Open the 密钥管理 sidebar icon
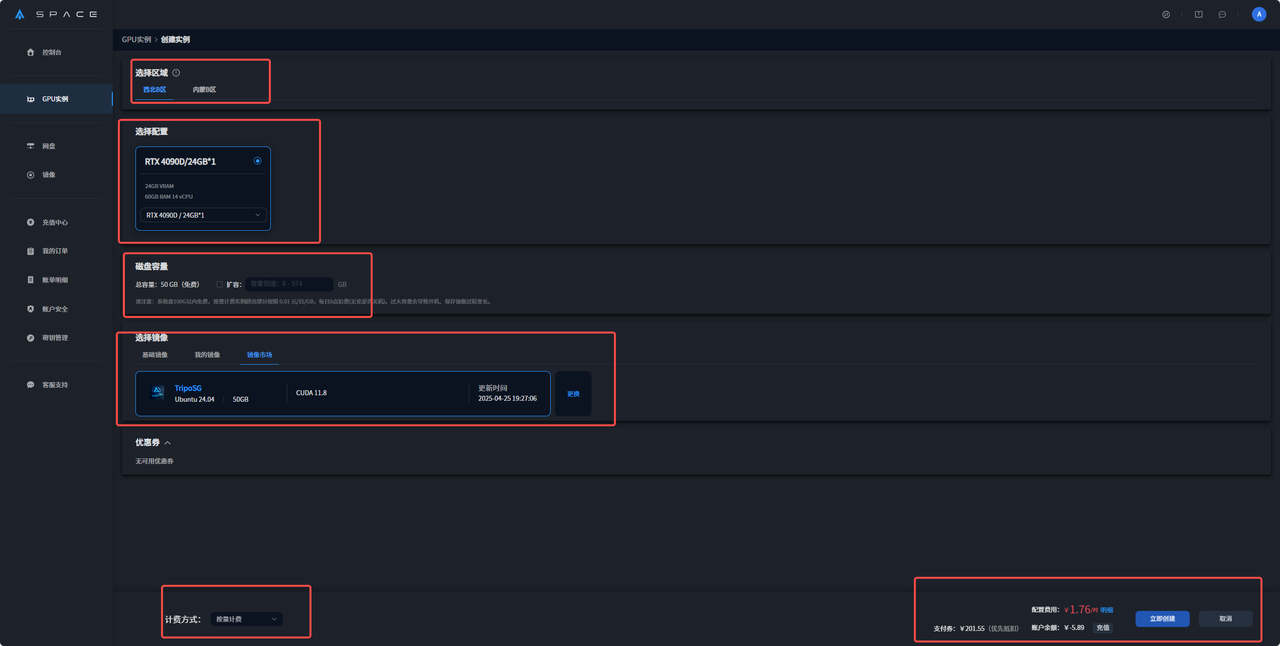1280x646 pixels. (x=30, y=338)
